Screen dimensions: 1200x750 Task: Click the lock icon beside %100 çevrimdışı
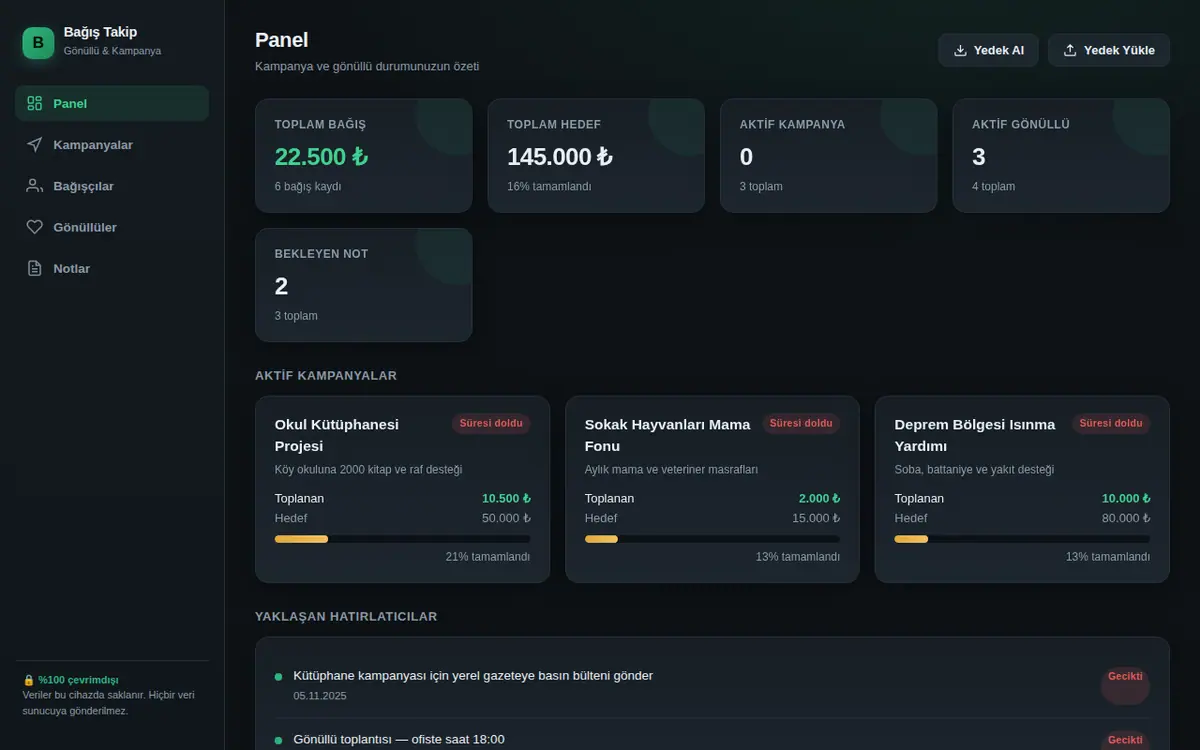(x=29, y=680)
